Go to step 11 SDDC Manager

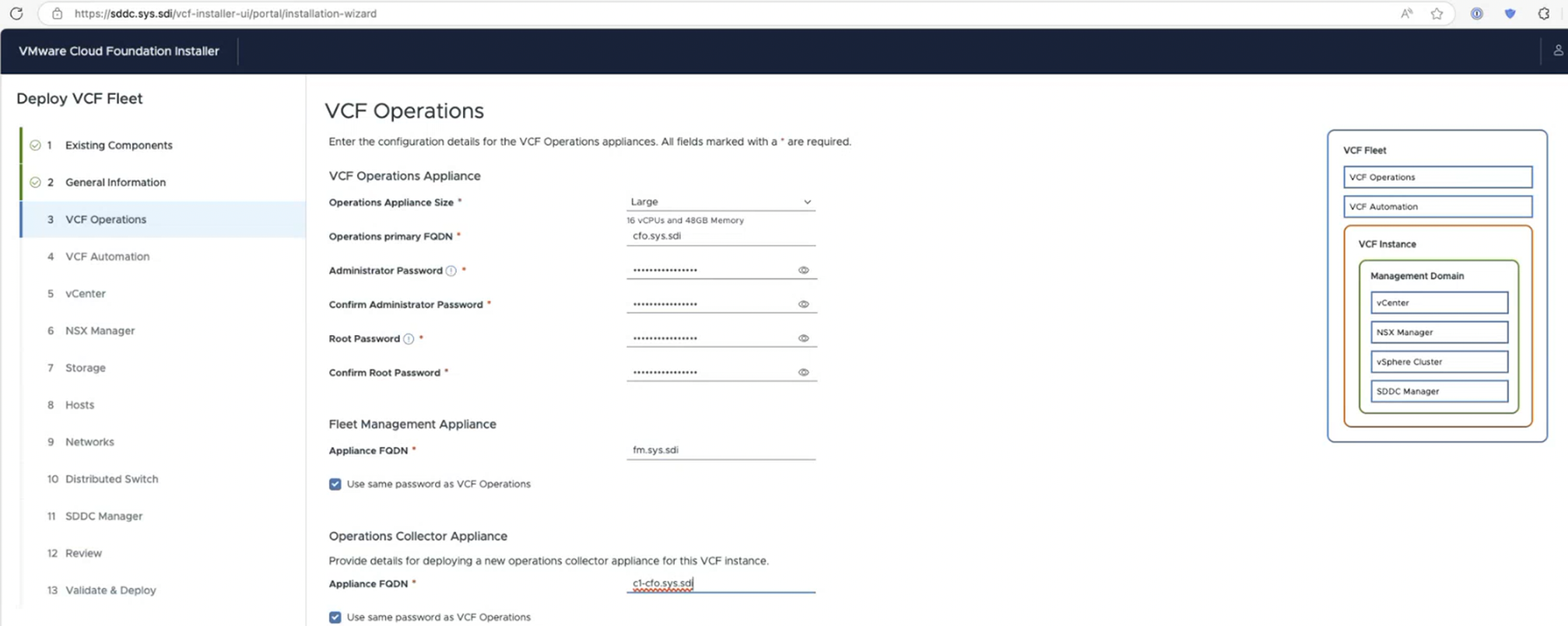(x=163, y=516)
